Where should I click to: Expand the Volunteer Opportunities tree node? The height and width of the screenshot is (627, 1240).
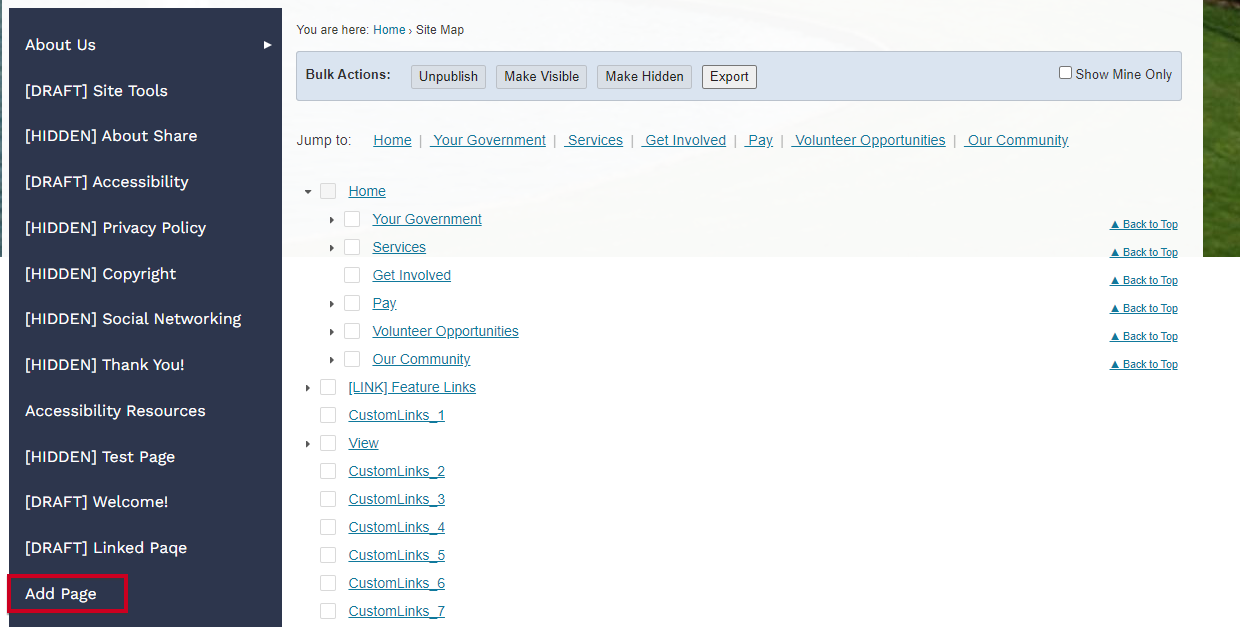332,331
